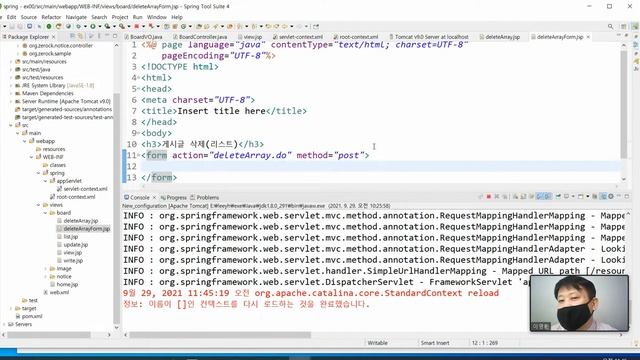640x360 pixels.
Task: Toggle Pin Console button
Action: coord(558,197)
